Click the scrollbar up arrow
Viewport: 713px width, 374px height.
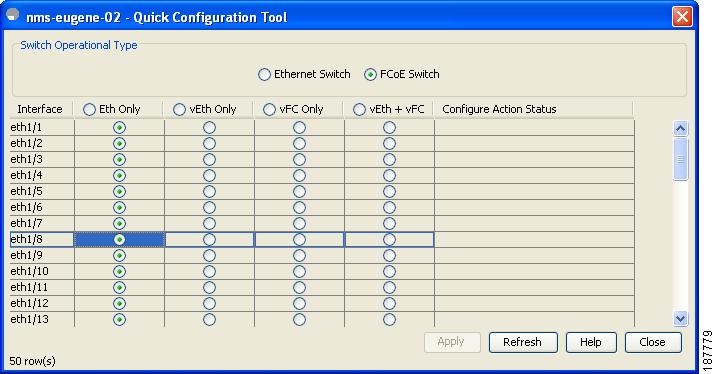(x=680, y=128)
